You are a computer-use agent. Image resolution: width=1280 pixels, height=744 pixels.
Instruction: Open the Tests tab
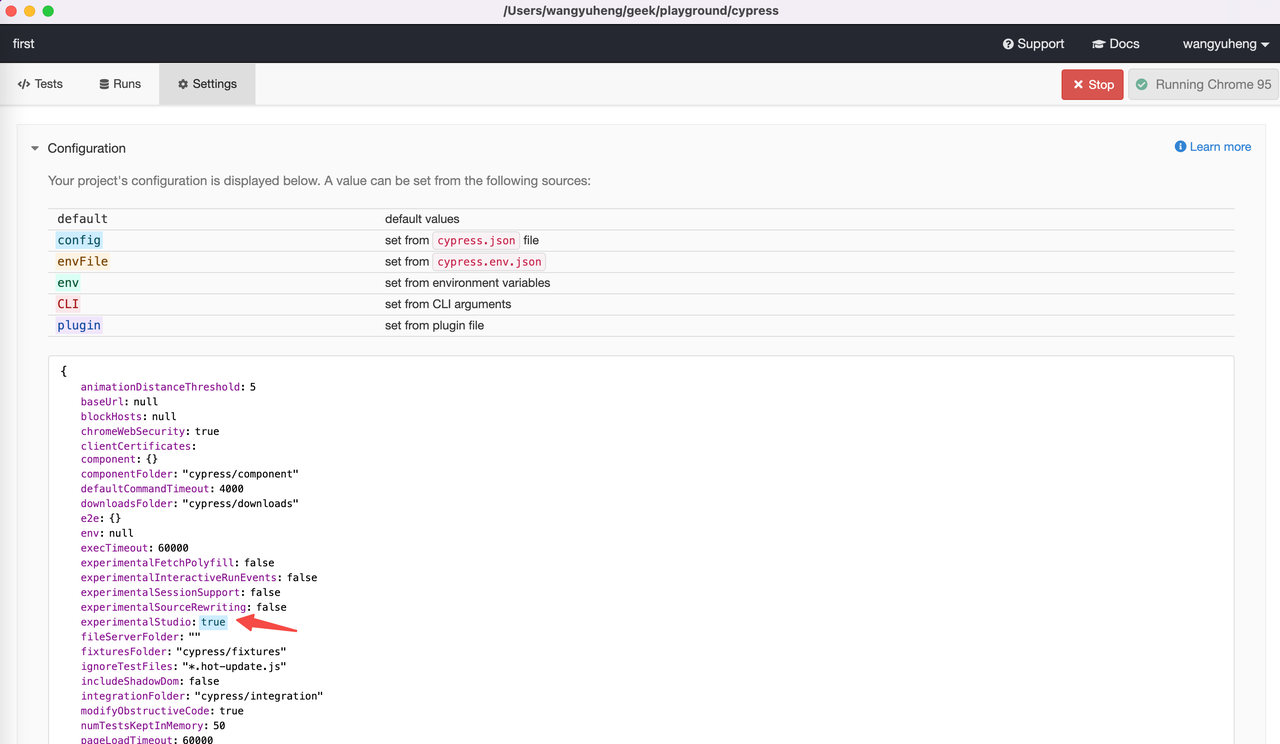[x=40, y=84]
